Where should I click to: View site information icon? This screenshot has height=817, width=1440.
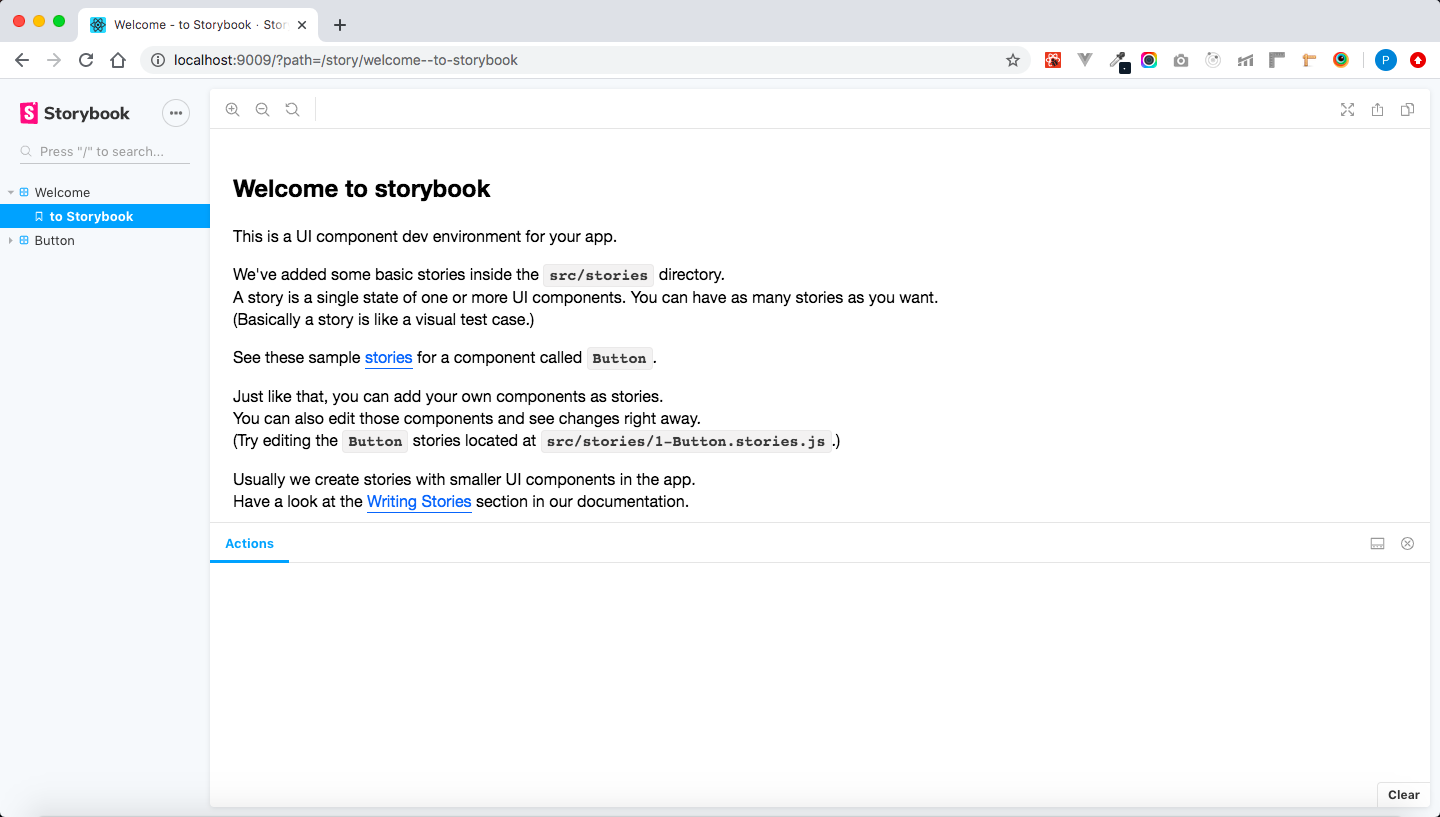point(157,60)
